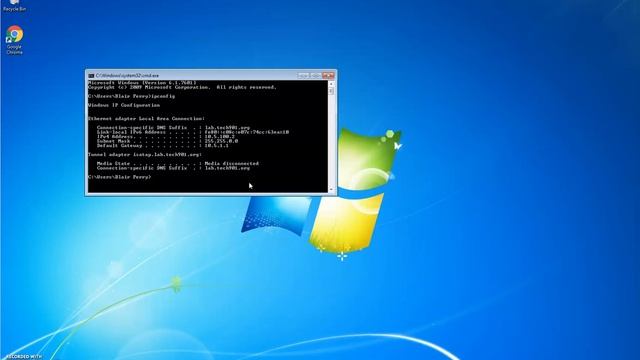The height and width of the screenshot is (360, 640).
Task: Open the Google Chrome desktop shortcut
Action: click(x=14, y=40)
